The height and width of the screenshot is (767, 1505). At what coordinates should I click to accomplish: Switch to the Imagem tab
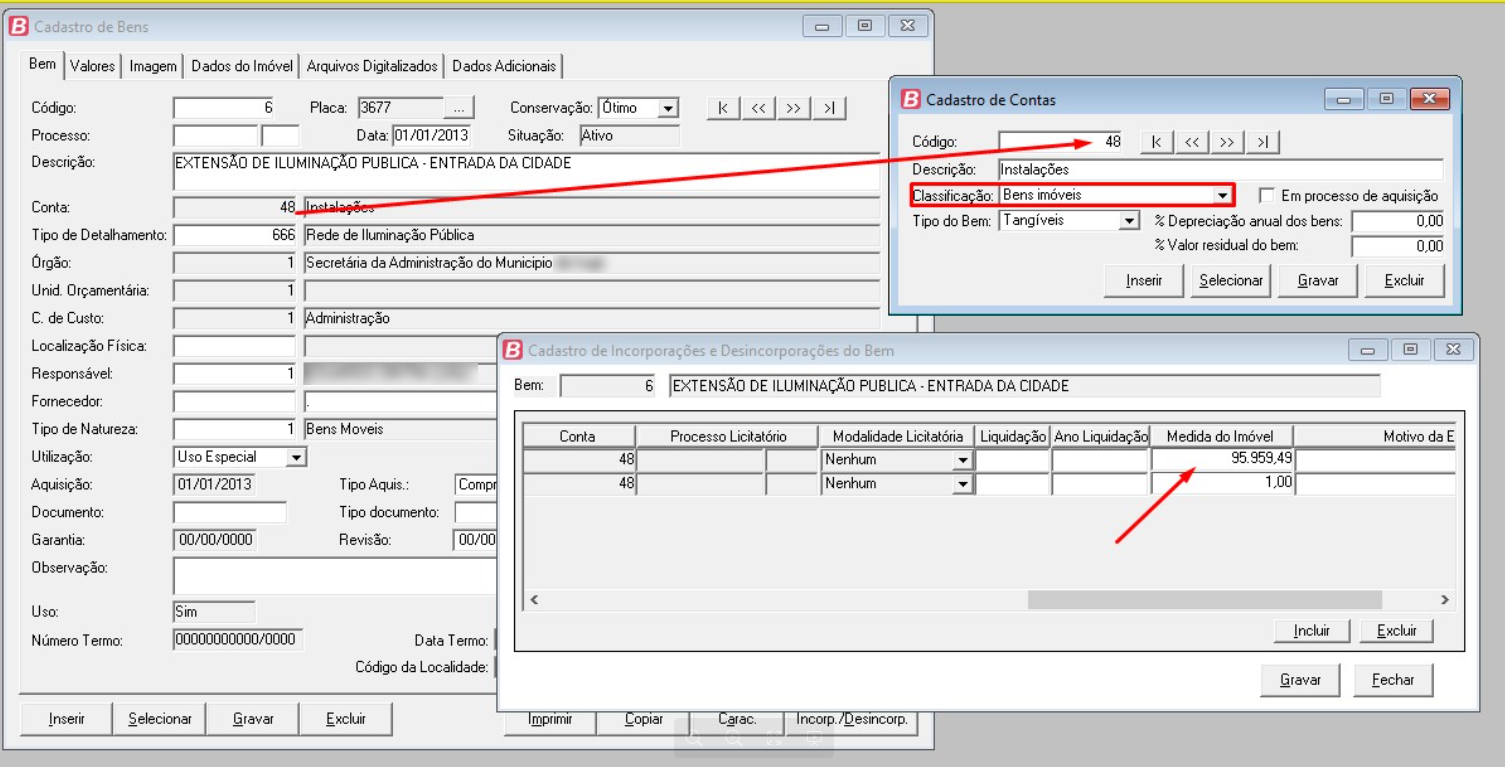[x=153, y=66]
